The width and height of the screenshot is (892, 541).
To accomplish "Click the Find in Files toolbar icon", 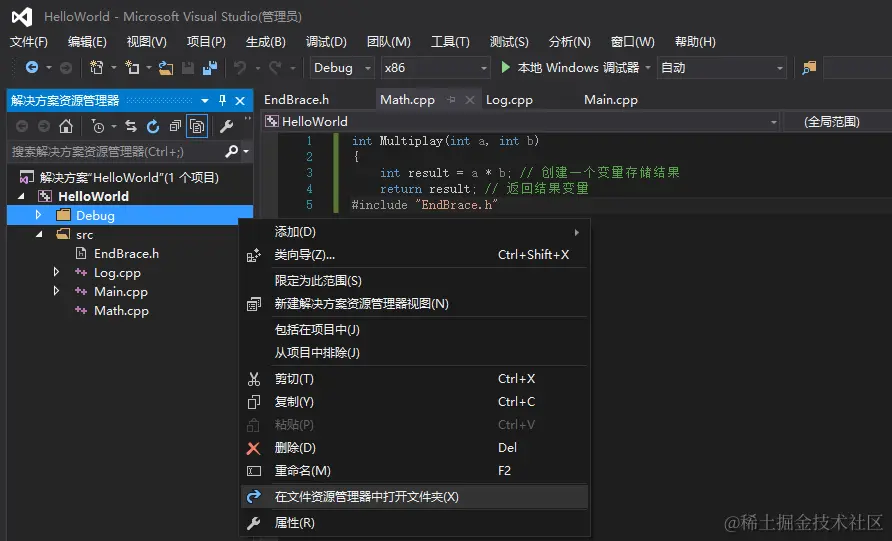I will pyautogui.click(x=809, y=68).
